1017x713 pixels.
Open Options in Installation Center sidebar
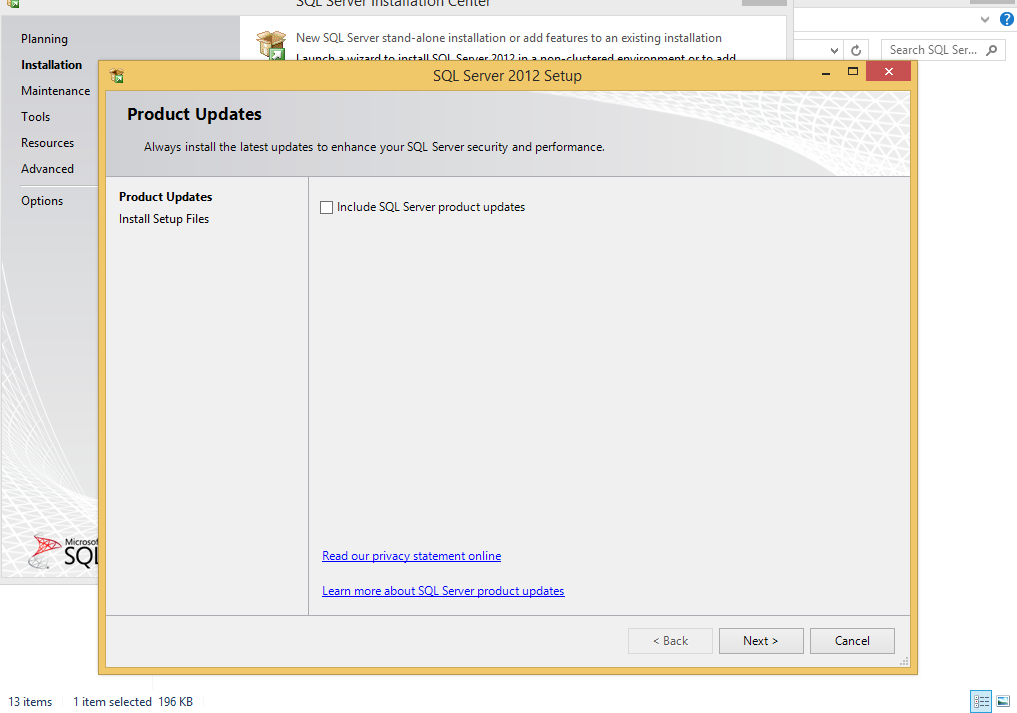point(42,201)
